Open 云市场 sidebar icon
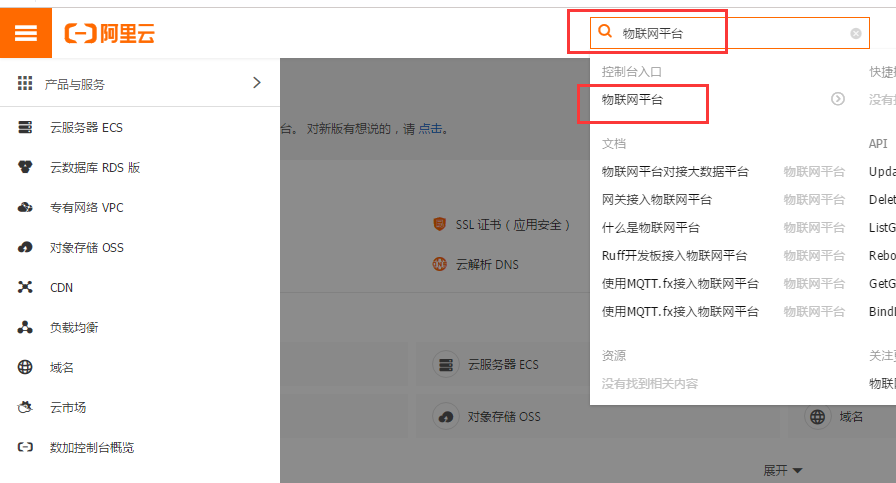This screenshot has height=483, width=896. coord(25,407)
